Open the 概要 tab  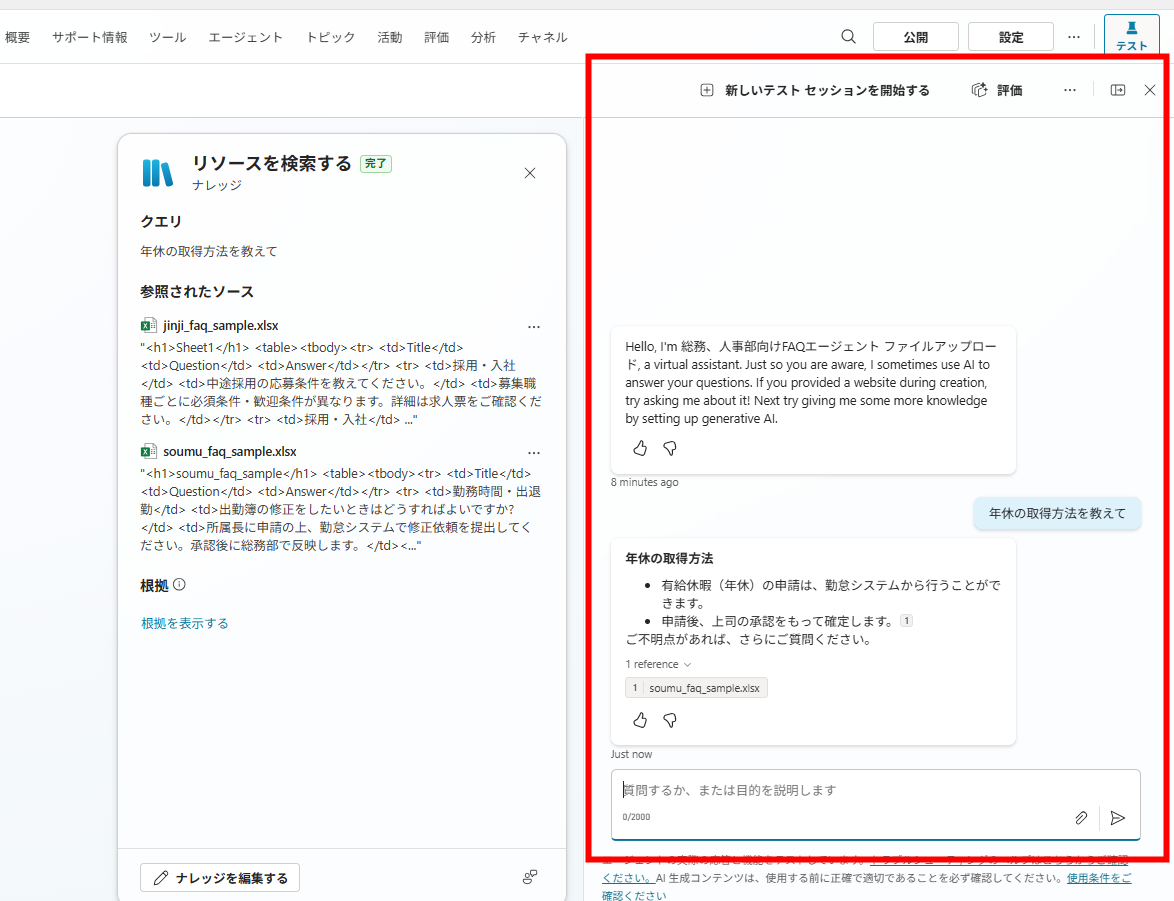[x=17, y=37]
